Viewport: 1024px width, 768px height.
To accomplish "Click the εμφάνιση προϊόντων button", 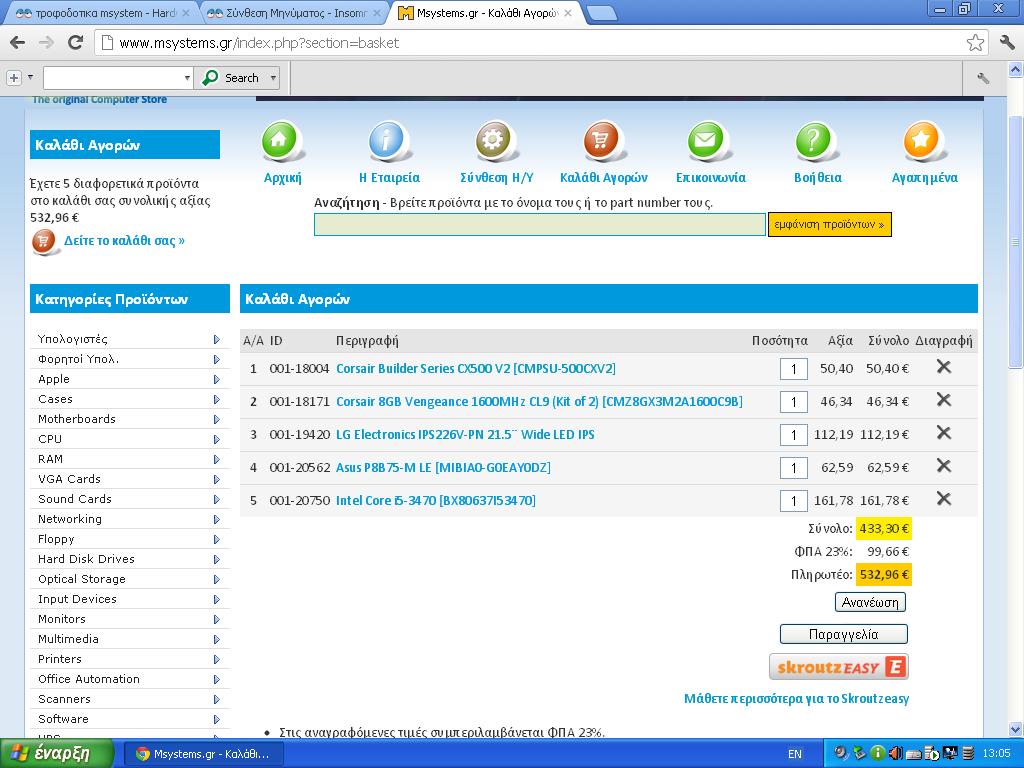I will (x=829, y=225).
